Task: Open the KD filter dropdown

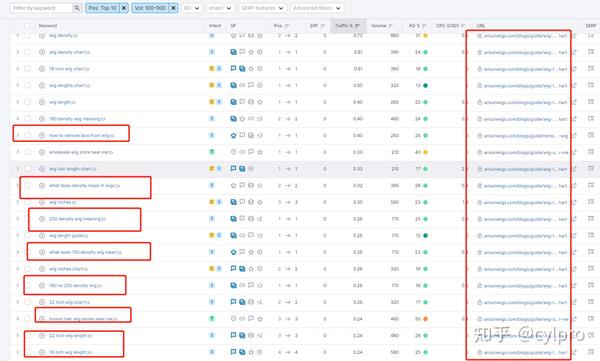Action: [192, 8]
